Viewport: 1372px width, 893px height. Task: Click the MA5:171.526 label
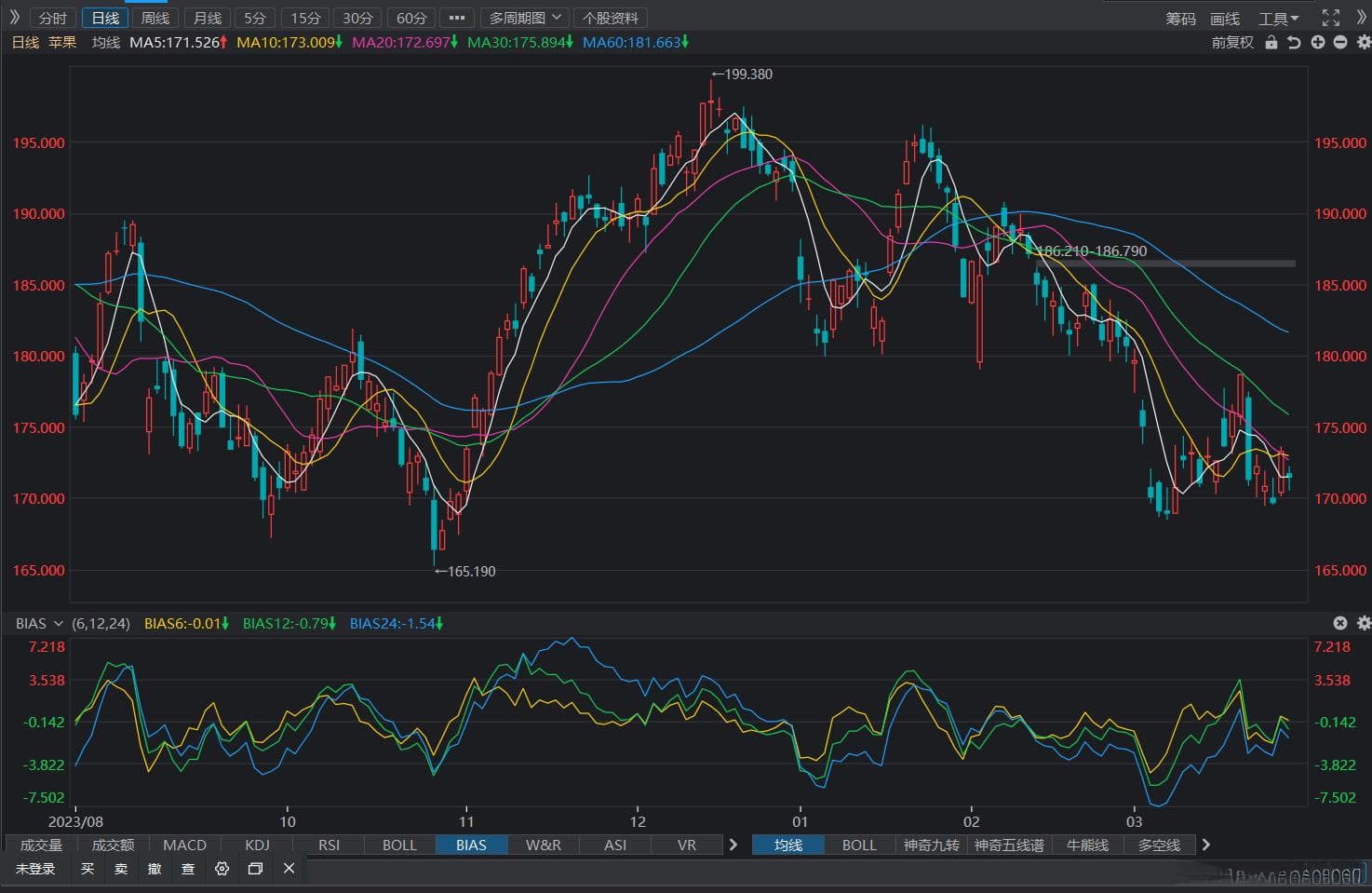(179, 42)
